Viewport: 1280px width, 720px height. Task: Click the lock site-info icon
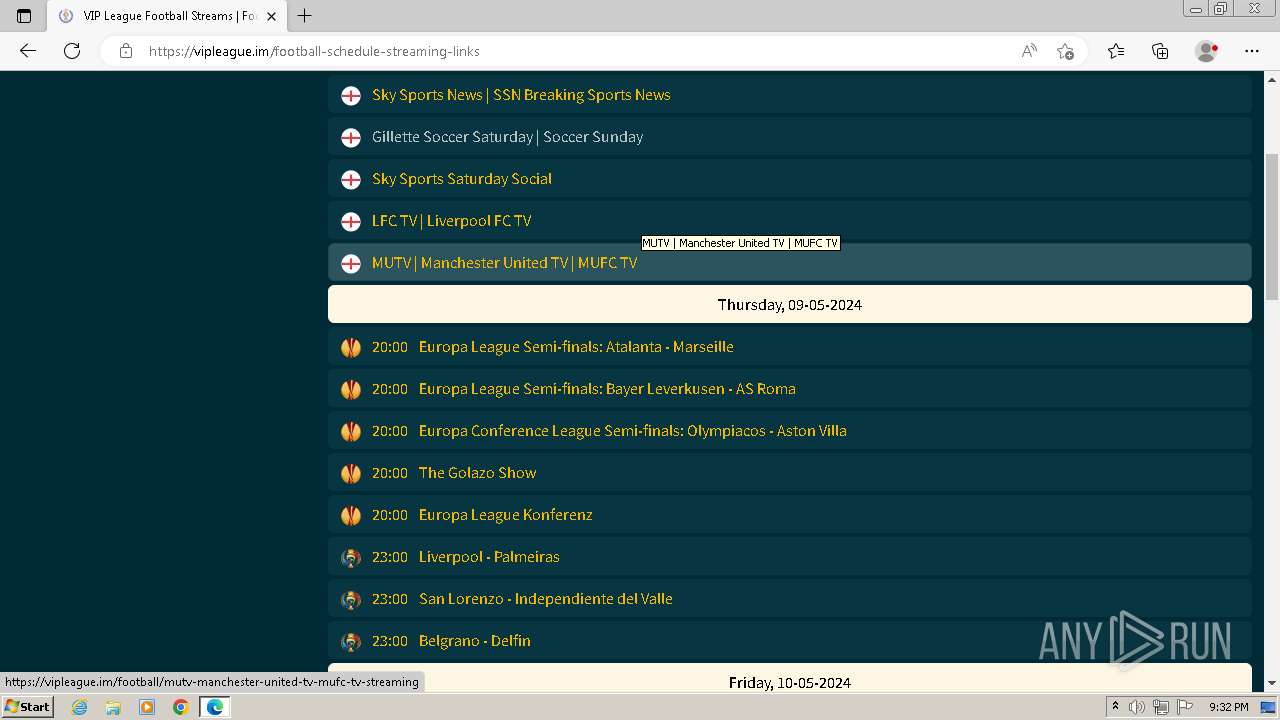[126, 51]
